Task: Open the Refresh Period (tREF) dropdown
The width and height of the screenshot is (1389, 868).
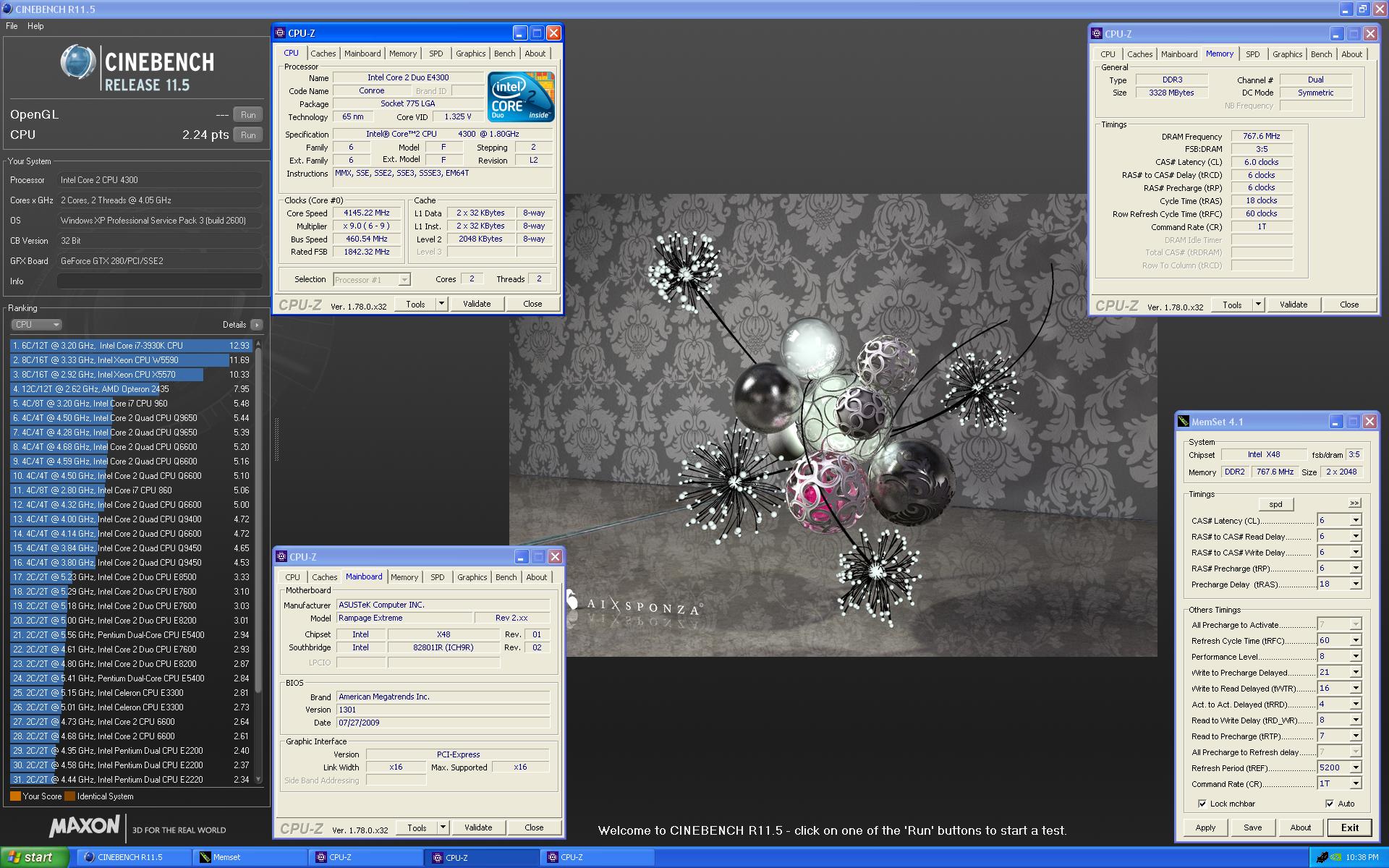Action: point(1356,767)
